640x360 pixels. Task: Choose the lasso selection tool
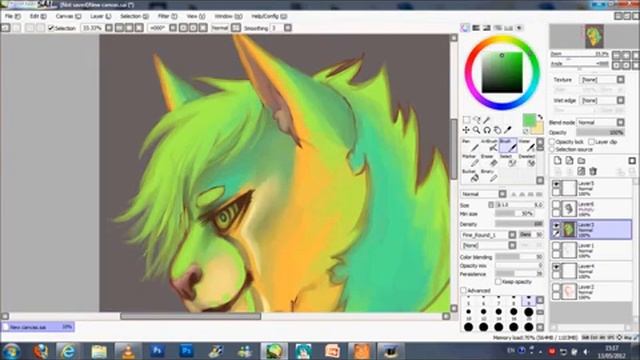click(477, 120)
